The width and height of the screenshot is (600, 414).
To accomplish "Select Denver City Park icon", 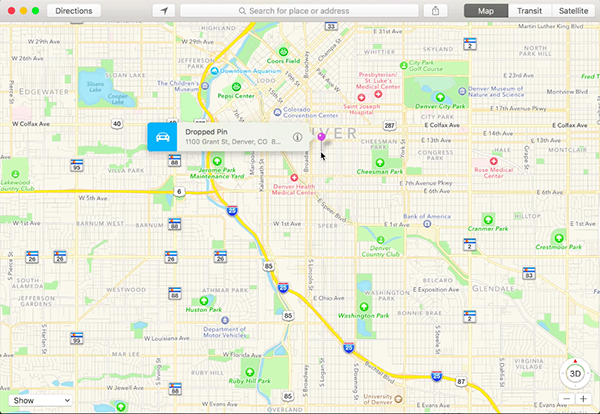I will (440, 97).
